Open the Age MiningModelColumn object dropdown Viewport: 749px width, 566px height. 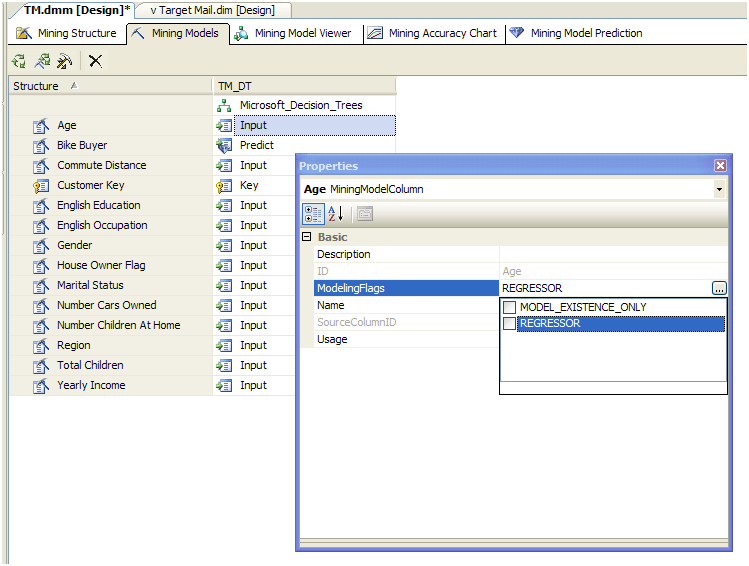pos(719,189)
